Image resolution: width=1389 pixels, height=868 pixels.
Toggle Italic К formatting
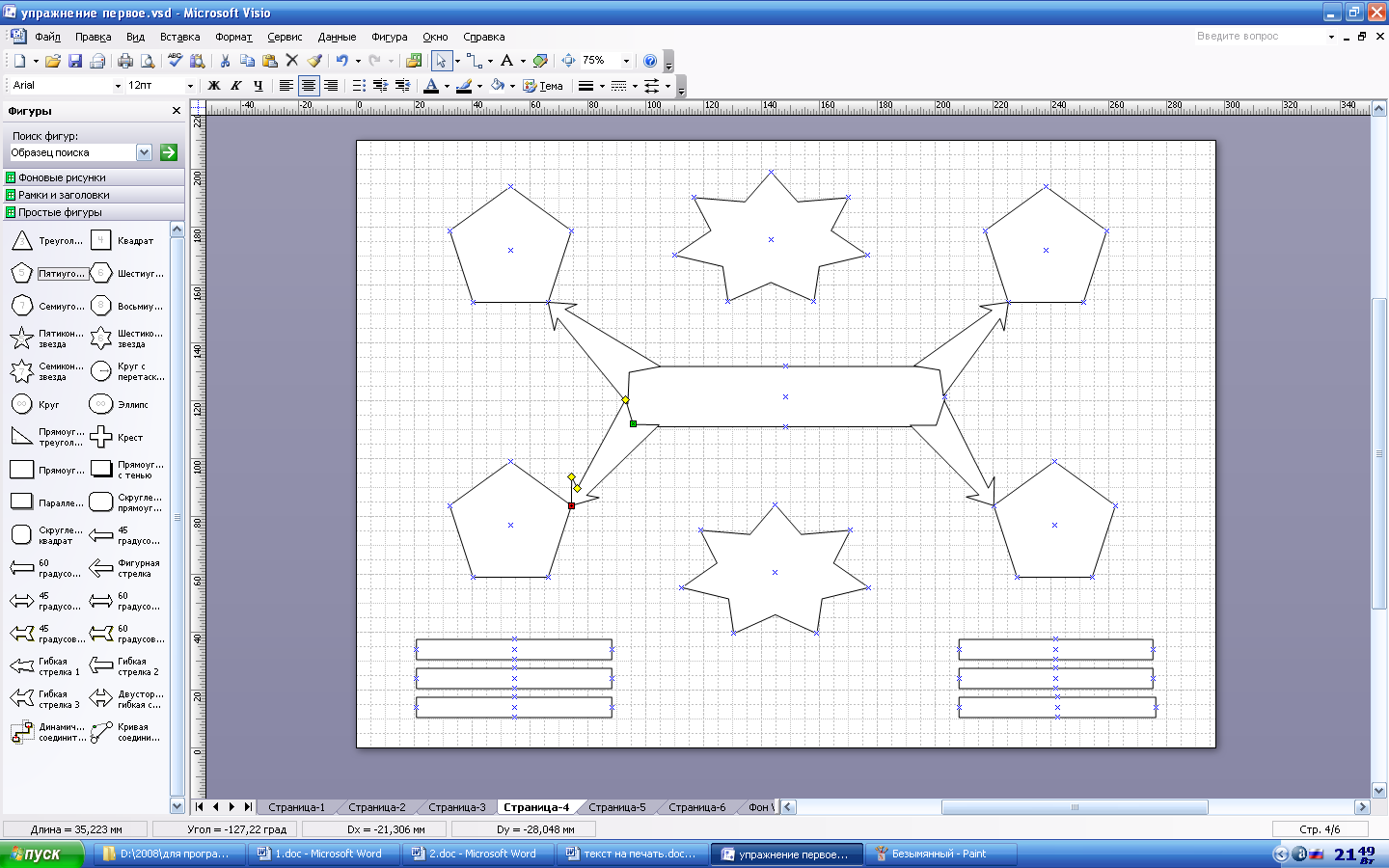click(x=236, y=86)
